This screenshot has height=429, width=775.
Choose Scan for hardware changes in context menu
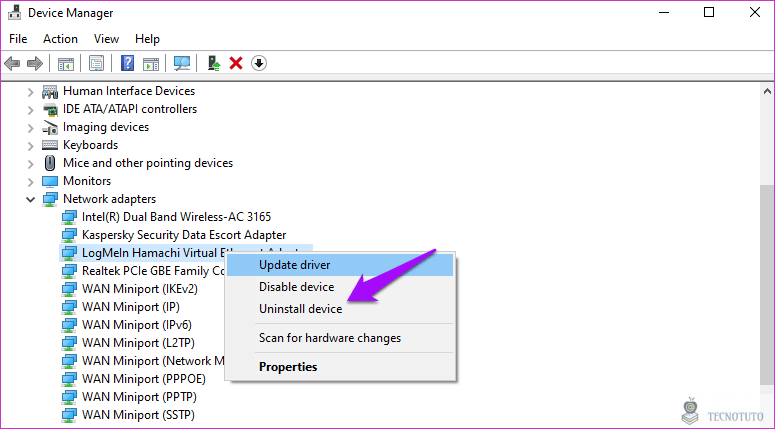(x=340, y=338)
